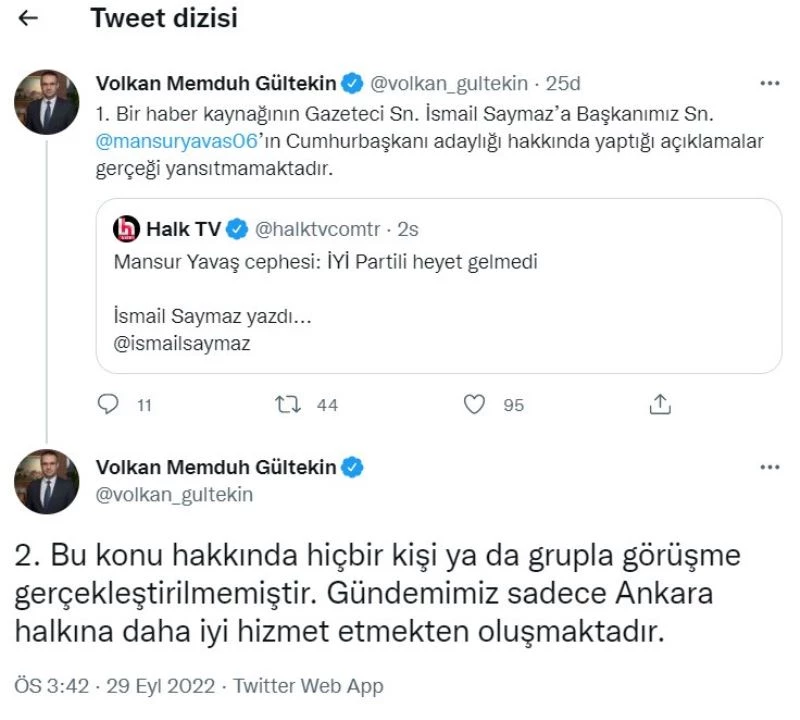Viewport: 800px width, 720px height.
Task: Share the Halk TV tweet
Action: (660, 404)
